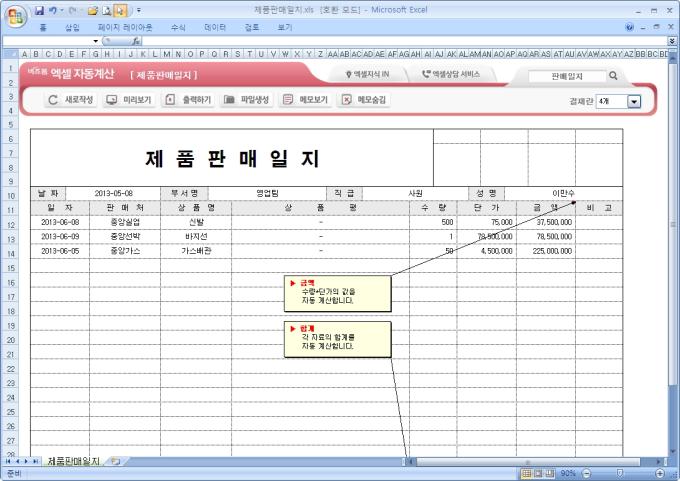Save the workbook via the floppy icon
680x481 pixels.
coord(39,10)
